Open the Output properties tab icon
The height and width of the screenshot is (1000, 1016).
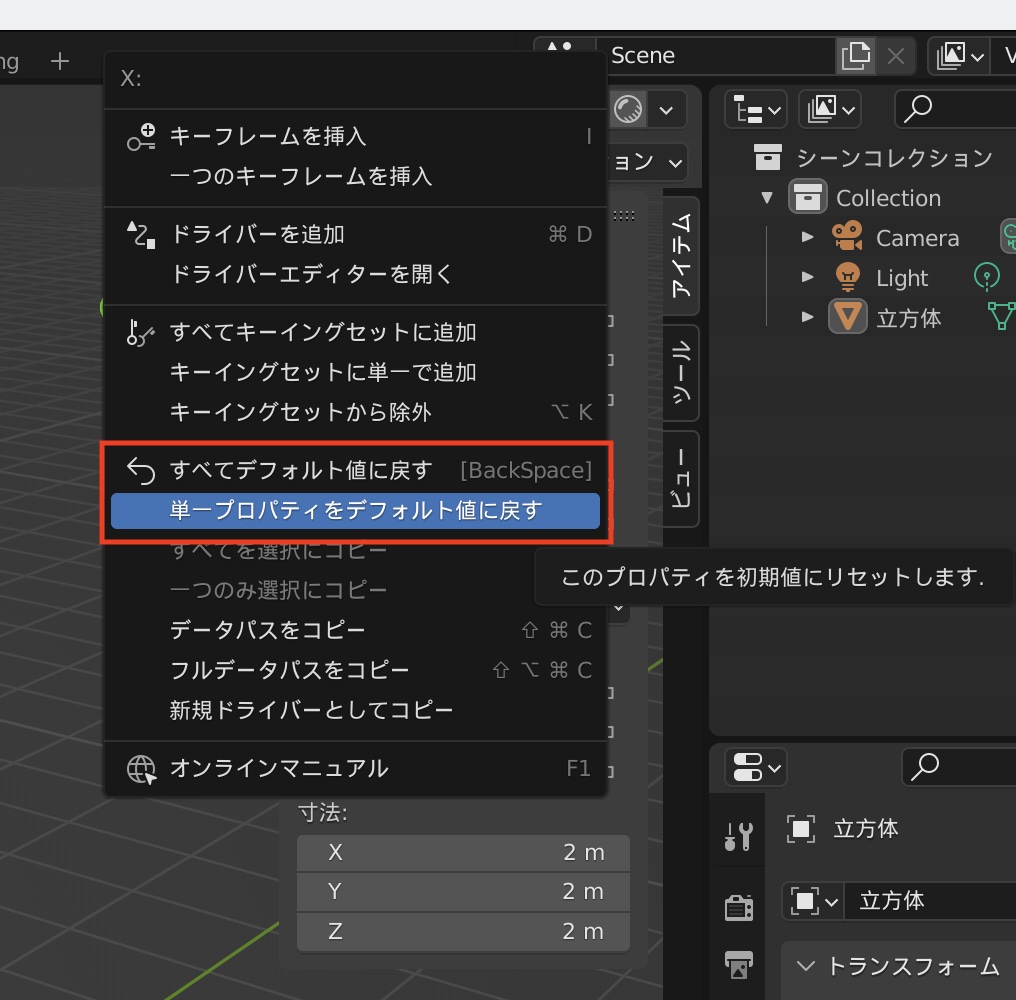point(738,965)
